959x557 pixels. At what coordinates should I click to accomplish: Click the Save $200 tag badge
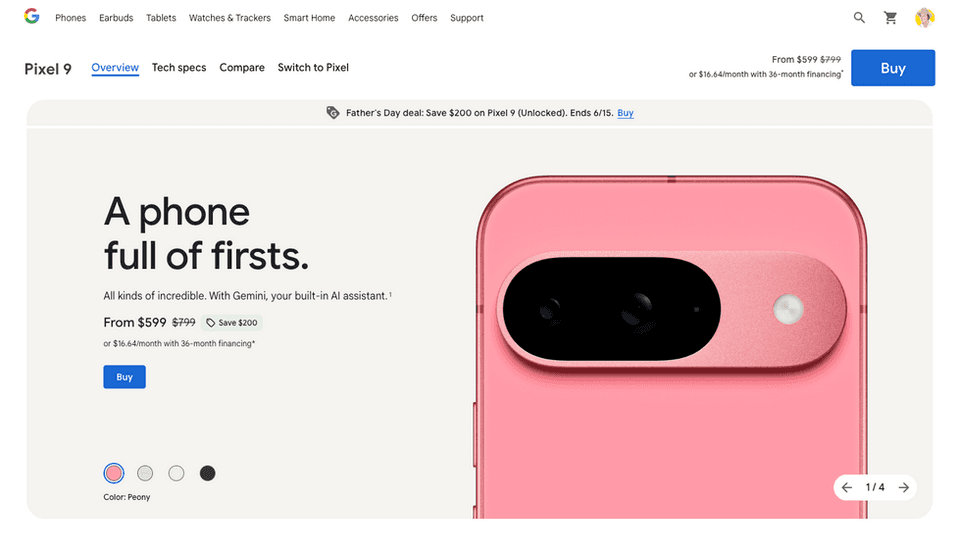(x=232, y=323)
